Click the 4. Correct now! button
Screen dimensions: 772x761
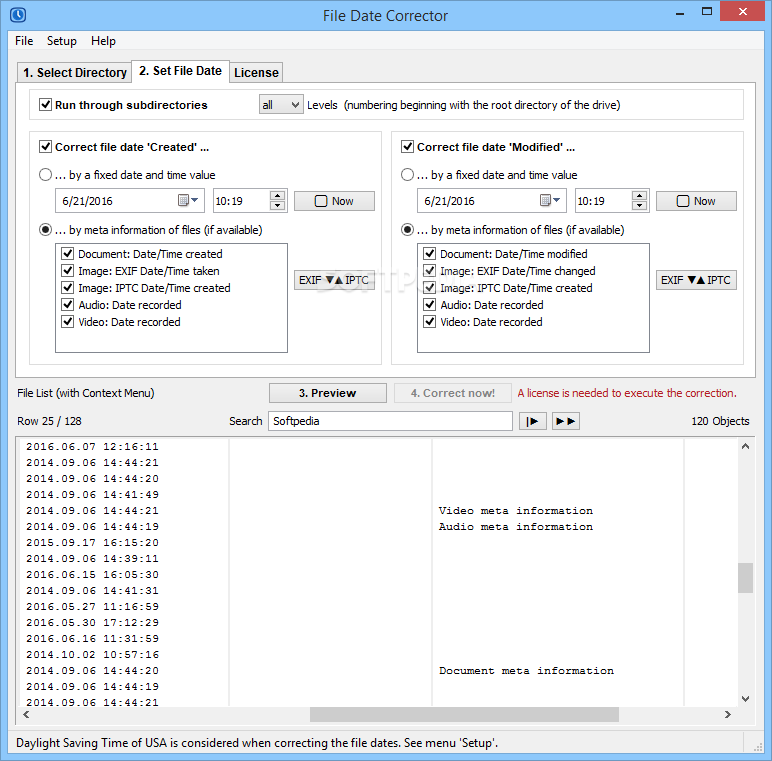(452, 393)
